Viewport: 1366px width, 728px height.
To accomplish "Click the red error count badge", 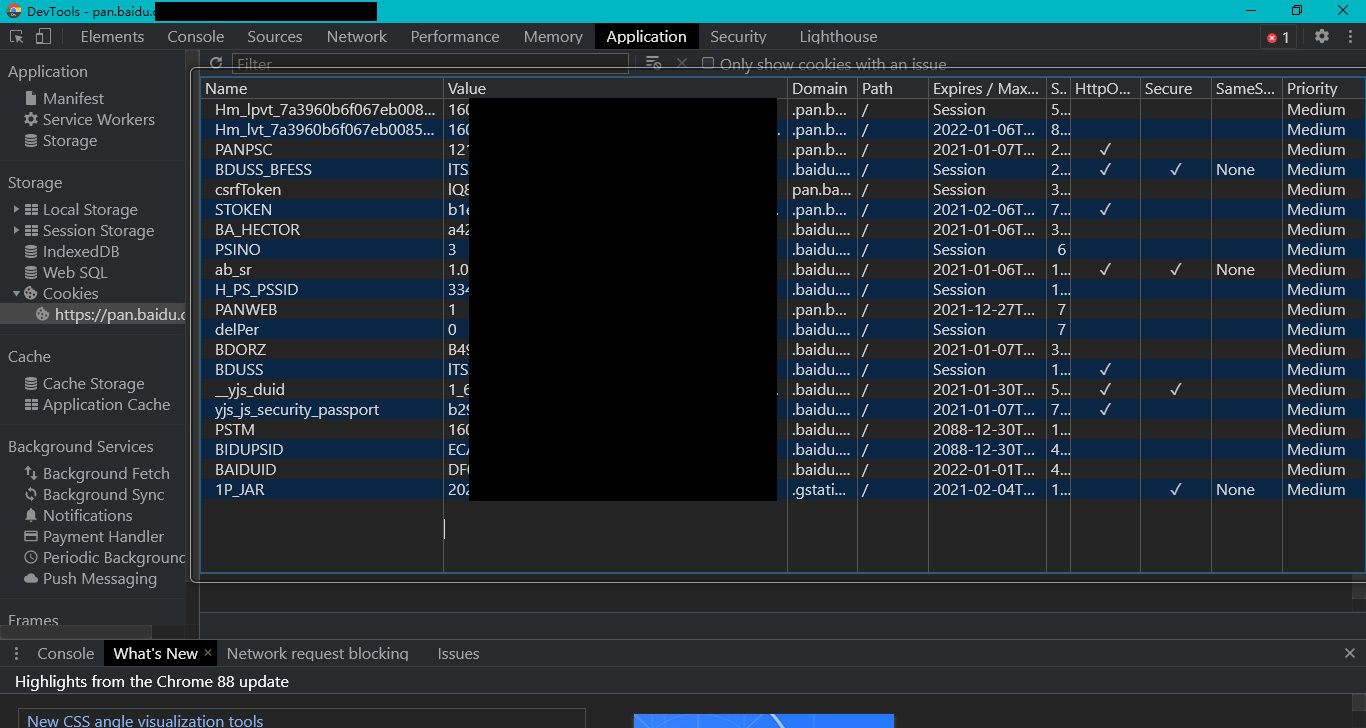I will [1278, 37].
